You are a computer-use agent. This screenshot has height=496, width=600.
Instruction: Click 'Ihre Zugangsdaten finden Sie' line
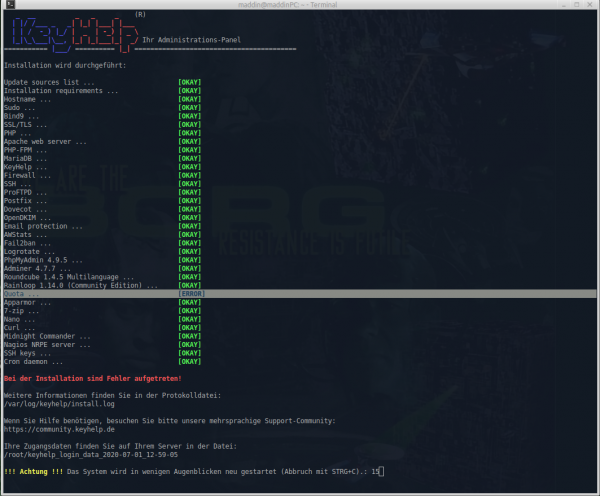pyautogui.click(x=120, y=446)
